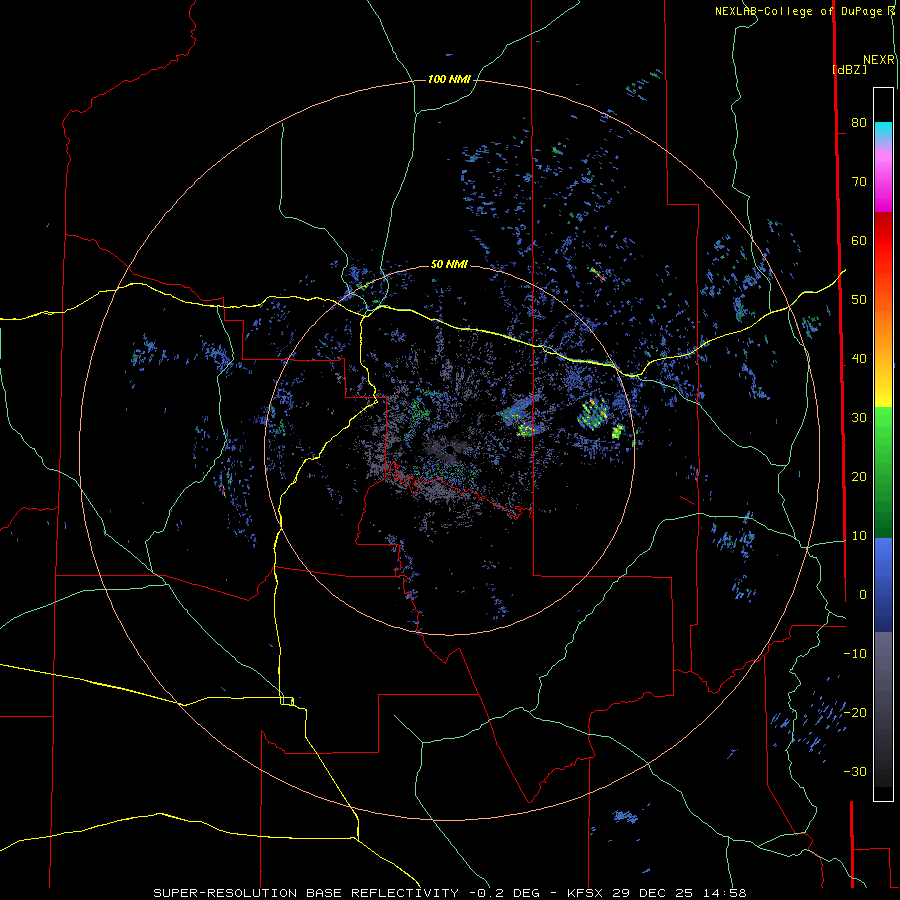Screen dimensions: 900x900
Task: Click the 100 NMI range ring label
Action: pos(449,79)
